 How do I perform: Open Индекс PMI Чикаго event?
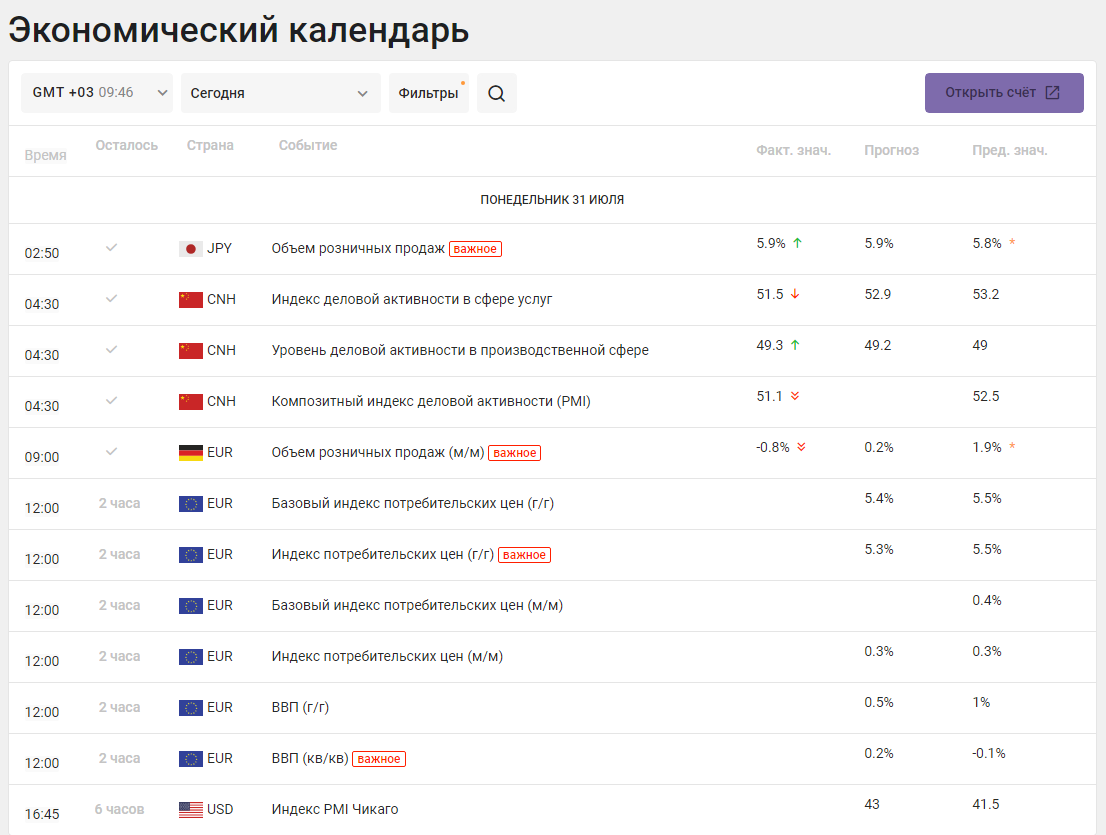pyautogui.click(x=335, y=809)
